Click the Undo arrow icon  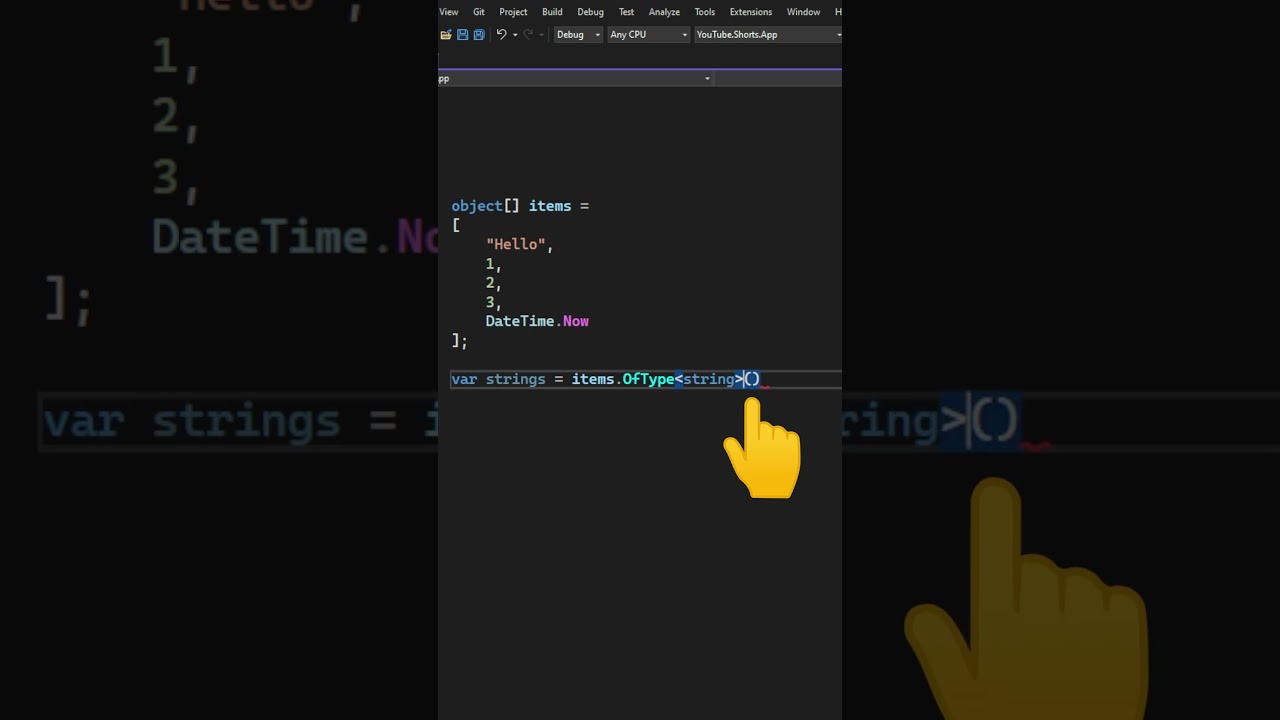501,34
